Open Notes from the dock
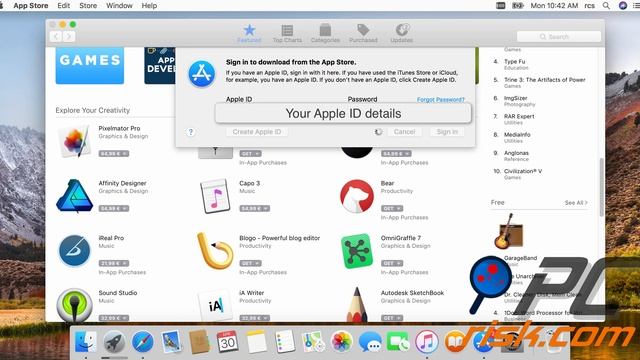 pyautogui.click(x=256, y=342)
